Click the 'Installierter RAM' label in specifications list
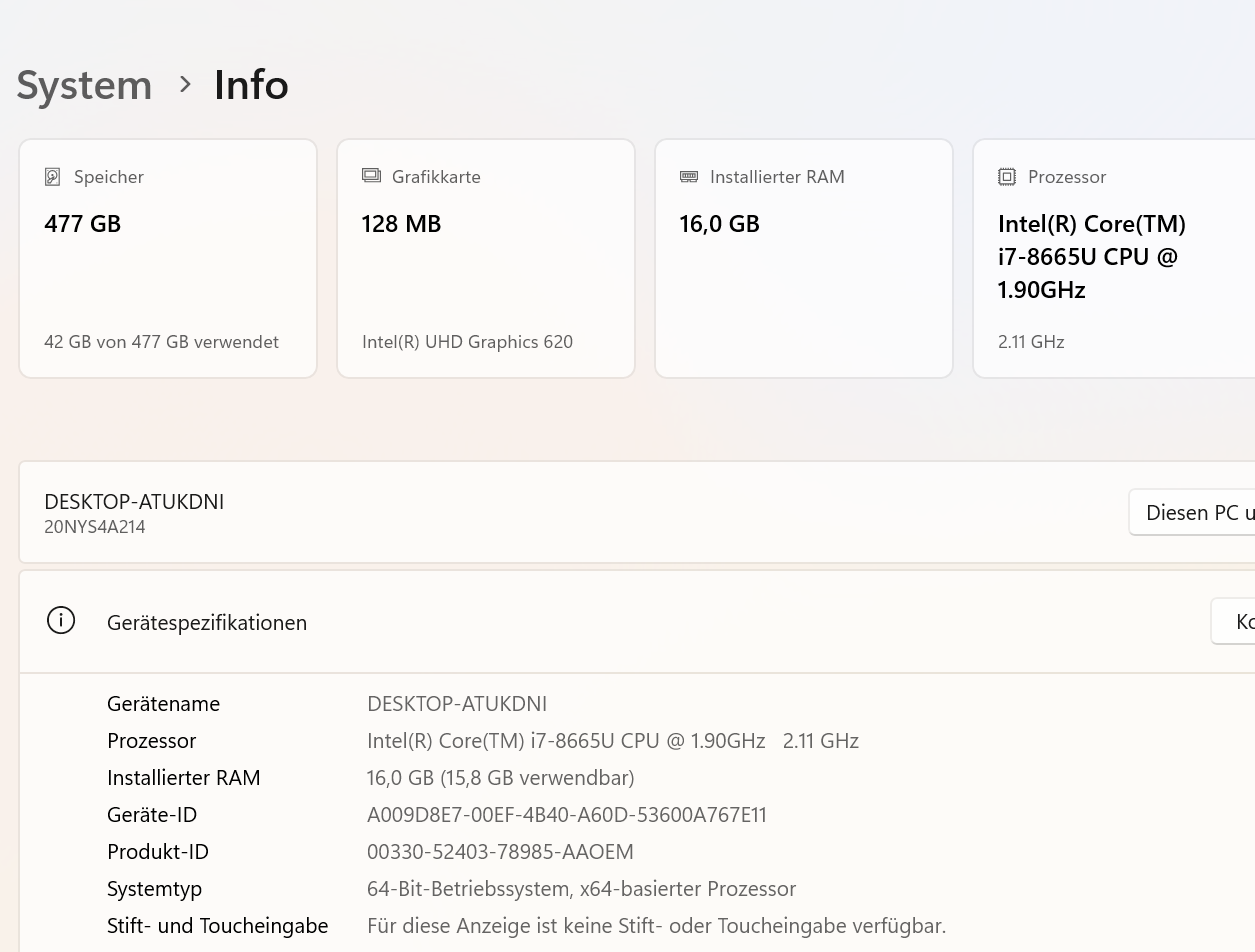The height and width of the screenshot is (952, 1255). click(183, 778)
